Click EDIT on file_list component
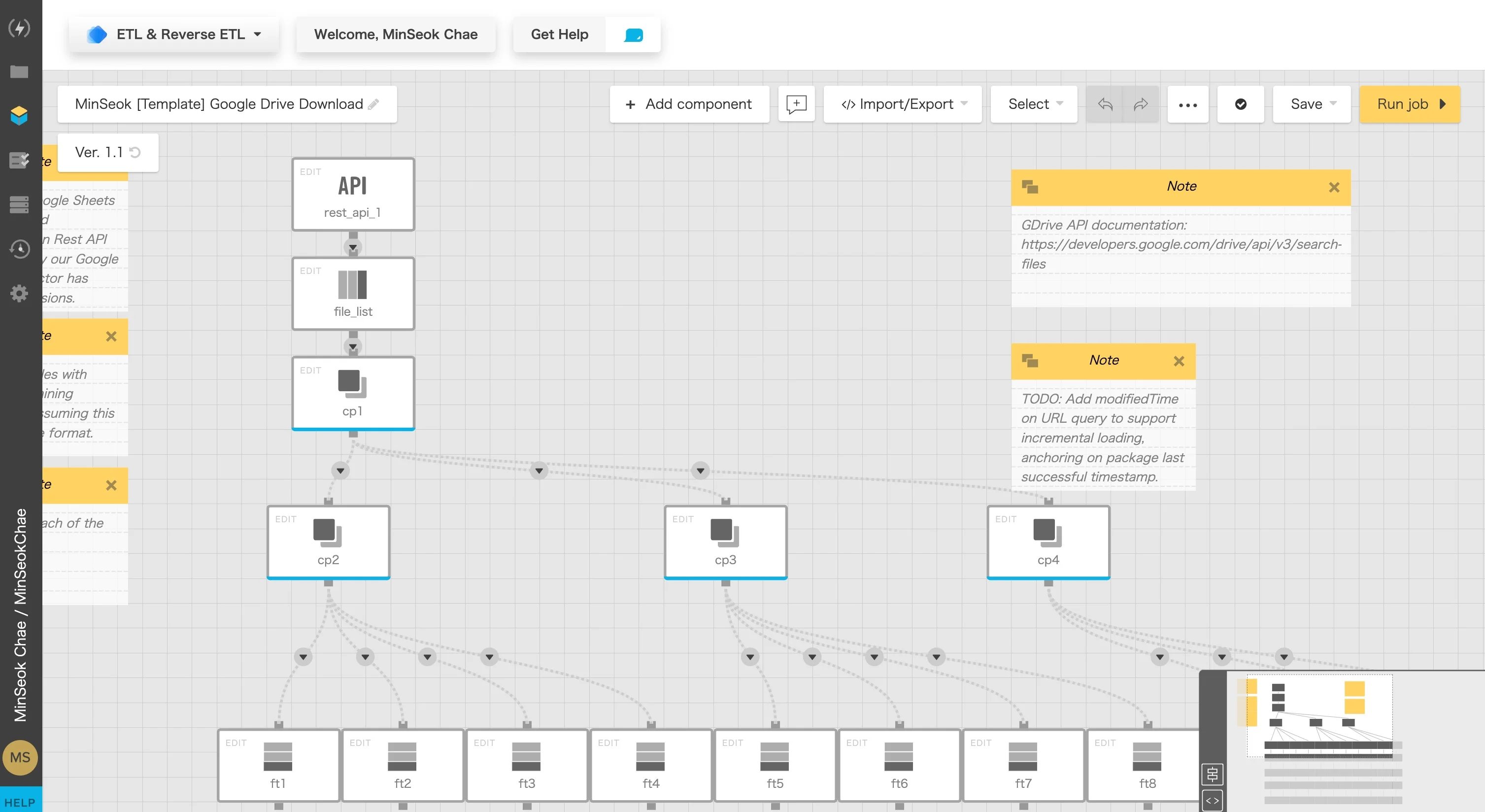 click(311, 271)
